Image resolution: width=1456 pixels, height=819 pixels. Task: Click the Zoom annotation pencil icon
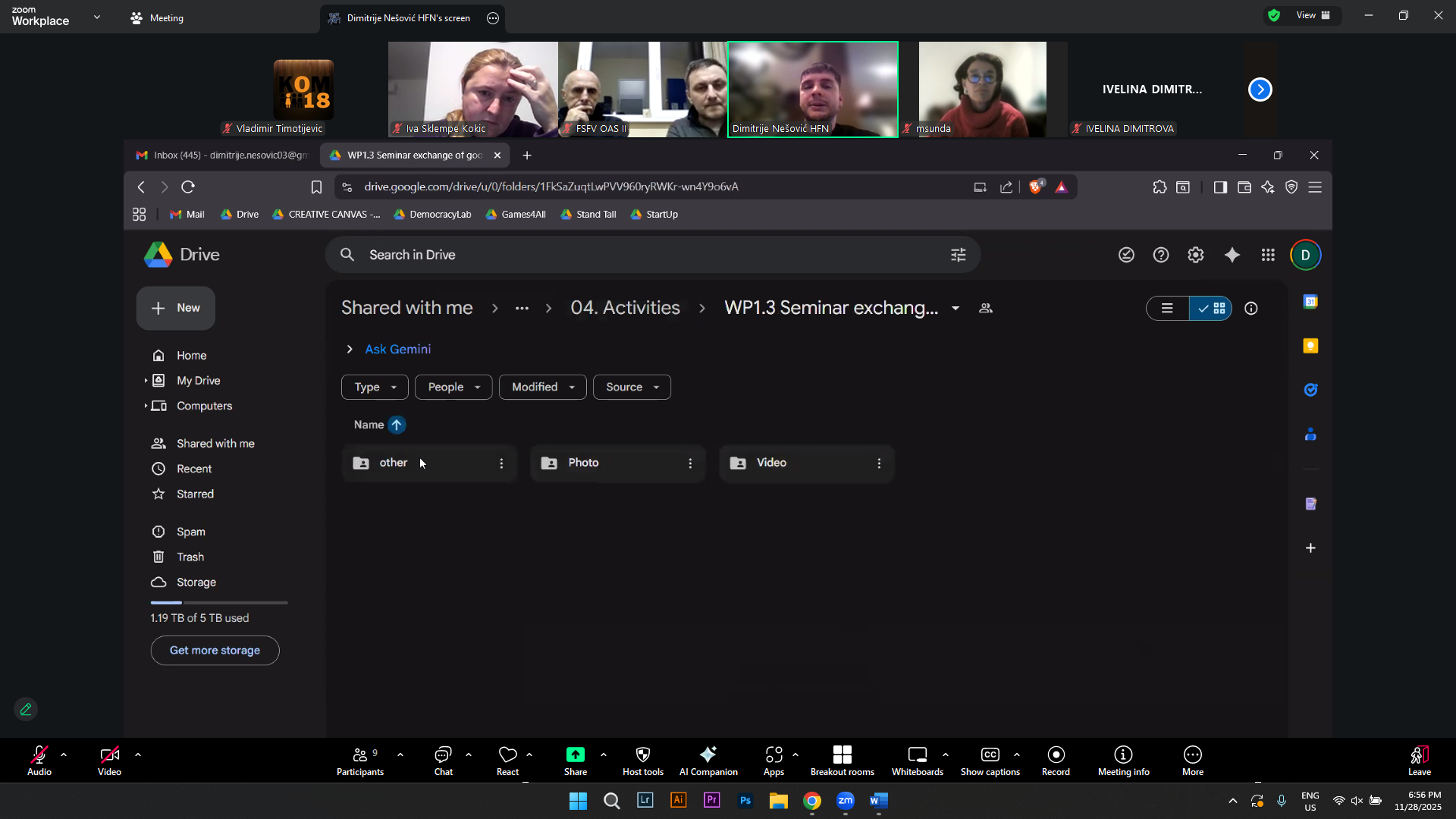[x=26, y=709]
